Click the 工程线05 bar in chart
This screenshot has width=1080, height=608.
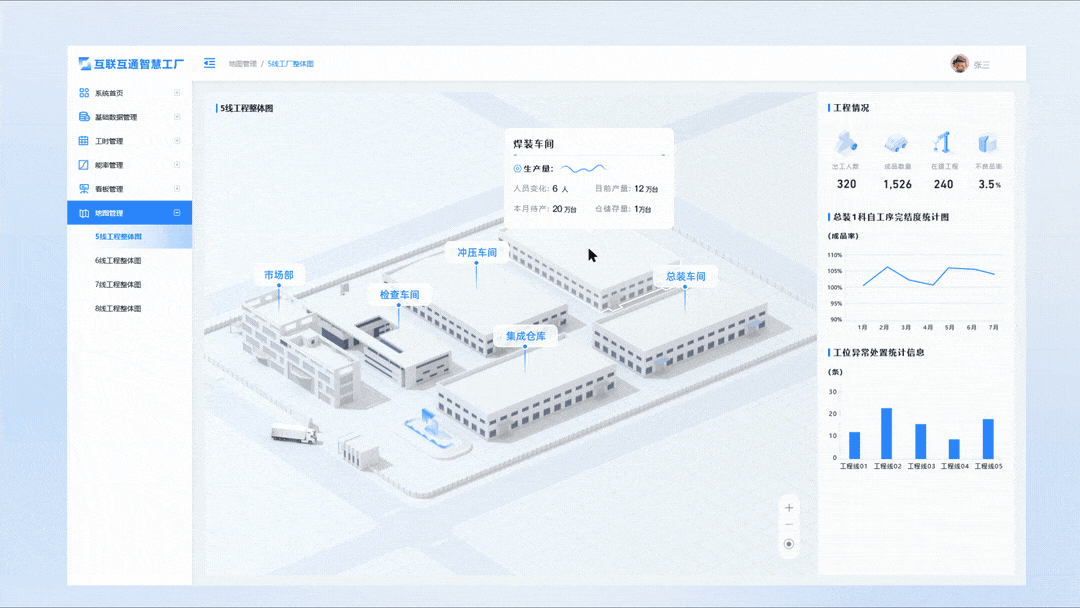[x=988, y=439]
